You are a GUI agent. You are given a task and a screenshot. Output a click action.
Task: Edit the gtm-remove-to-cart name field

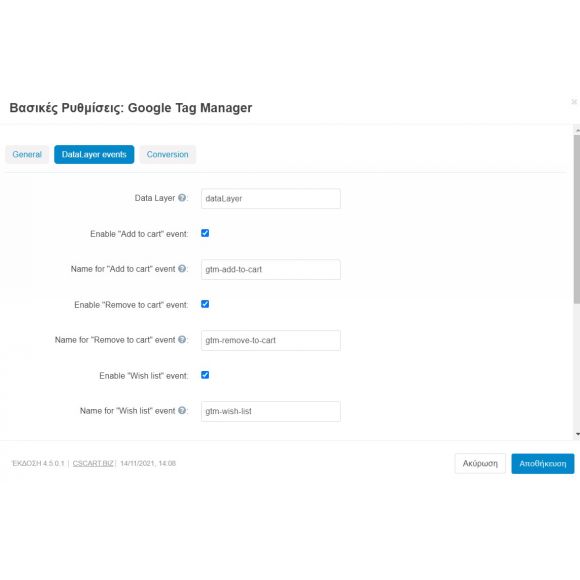tap(271, 340)
